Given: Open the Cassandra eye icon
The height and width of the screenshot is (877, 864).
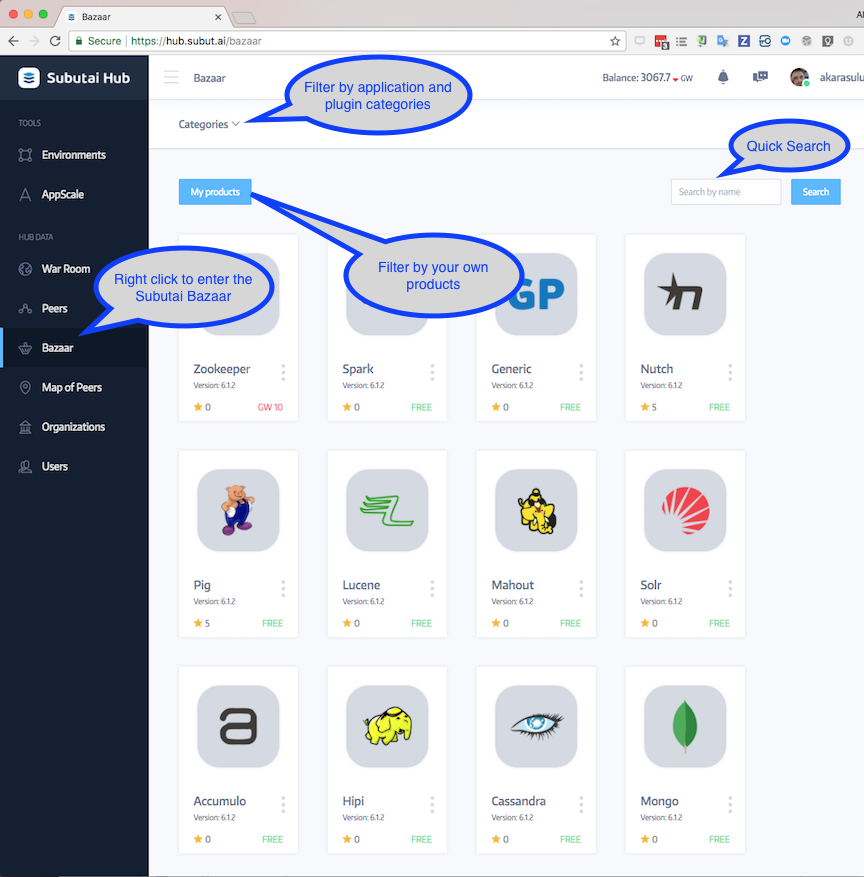Looking at the screenshot, I should pyautogui.click(x=536, y=726).
